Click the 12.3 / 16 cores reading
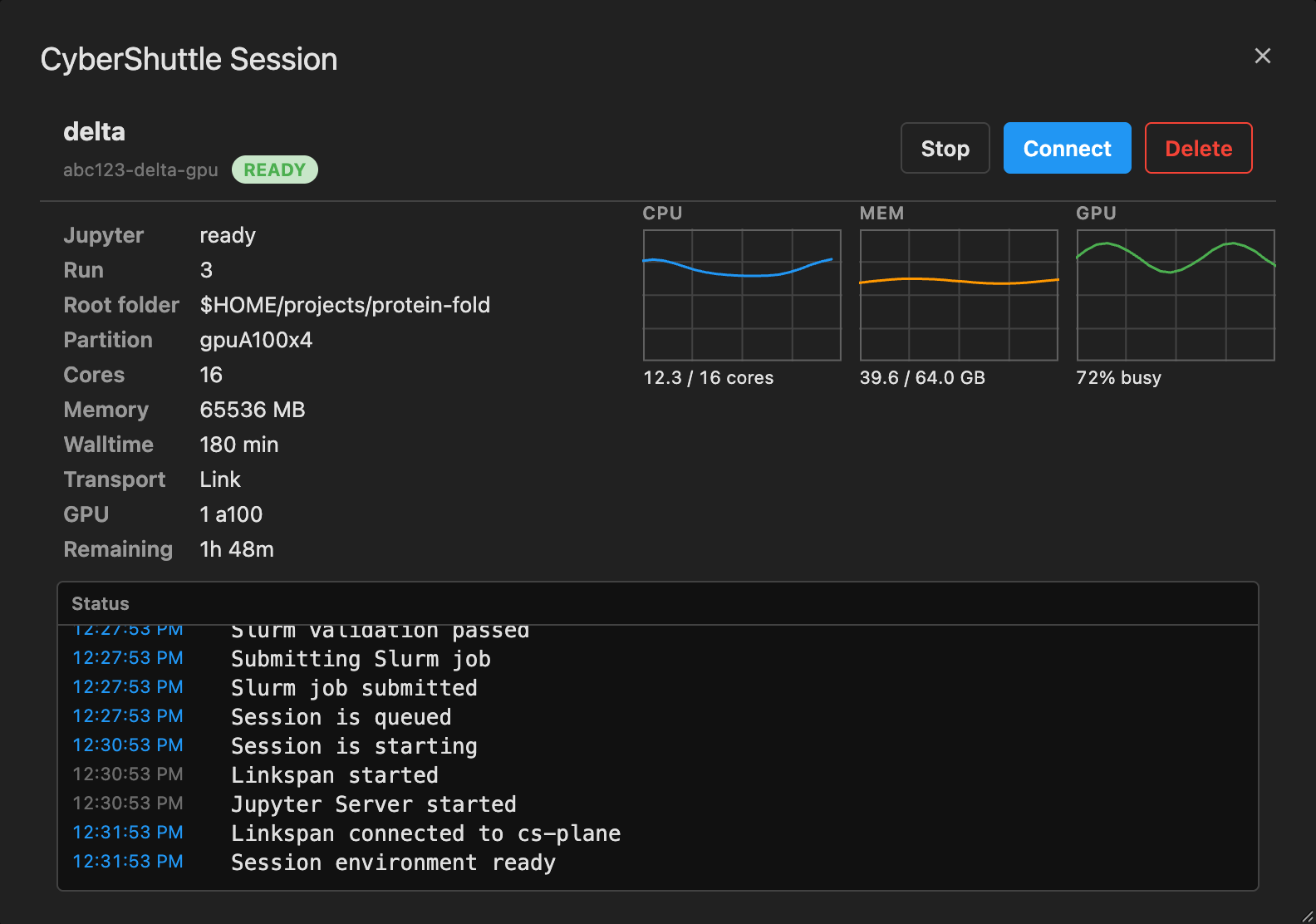The image size is (1316, 924). point(708,377)
